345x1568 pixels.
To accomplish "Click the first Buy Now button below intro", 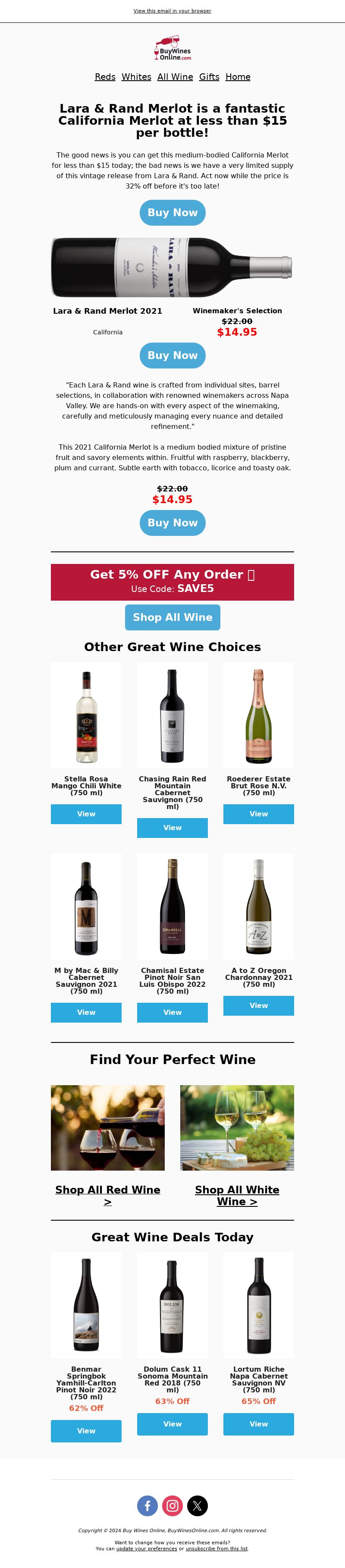I will click(x=172, y=212).
